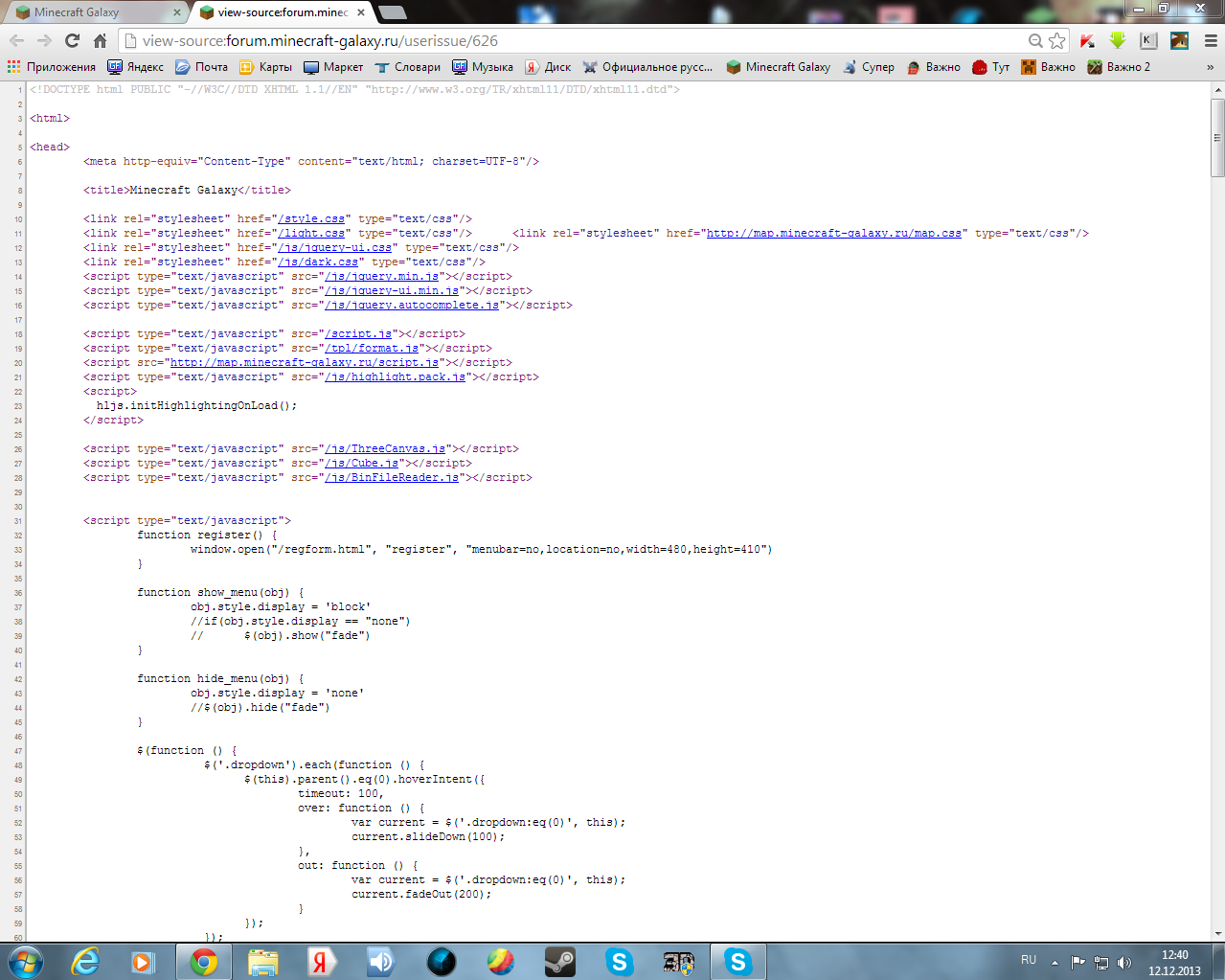The image size is (1225, 980).
Task: Follow the /js/BinFileReader.js link
Action: tap(392, 478)
